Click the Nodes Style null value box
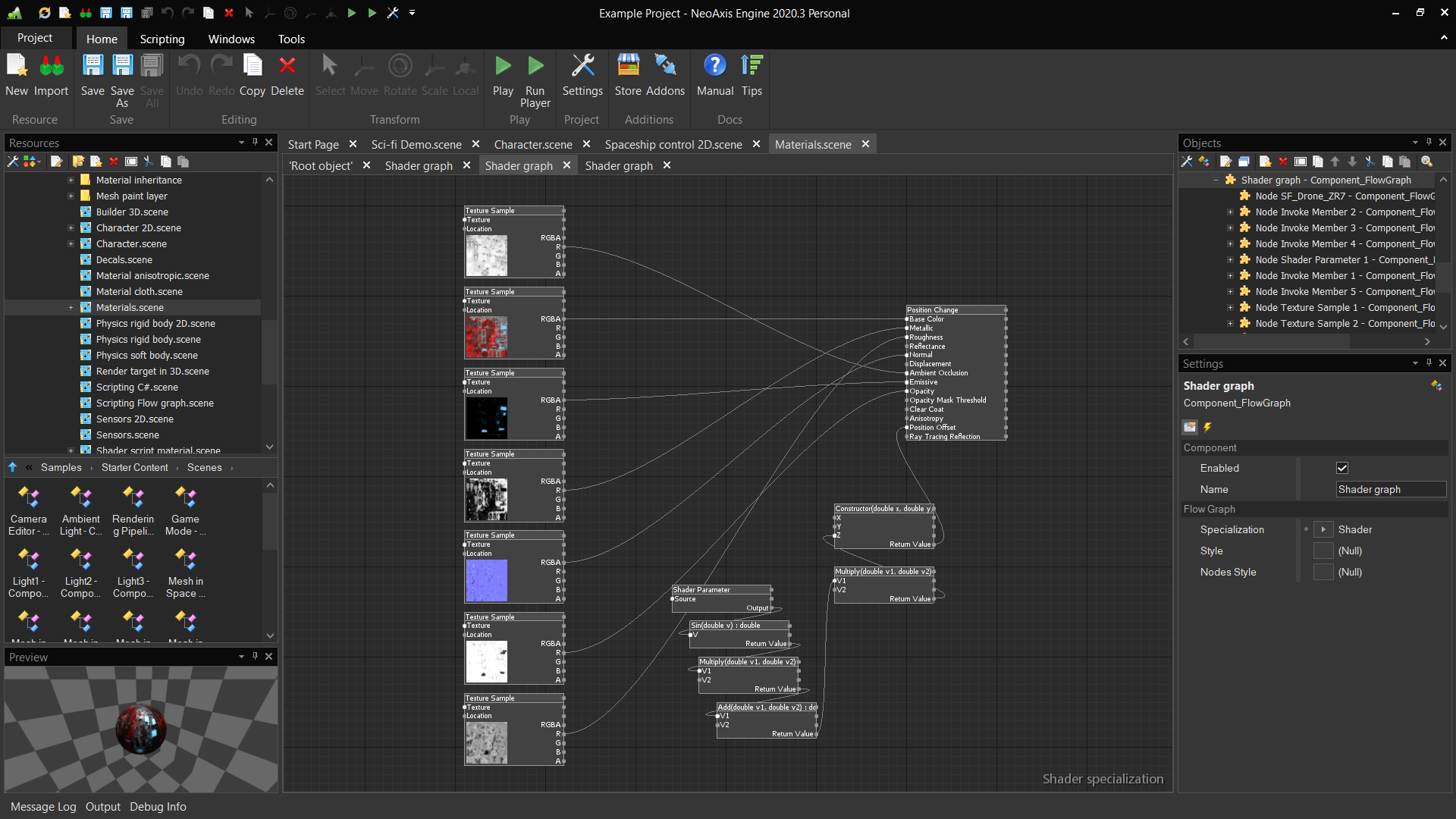This screenshot has width=1456, height=819. click(x=1323, y=573)
